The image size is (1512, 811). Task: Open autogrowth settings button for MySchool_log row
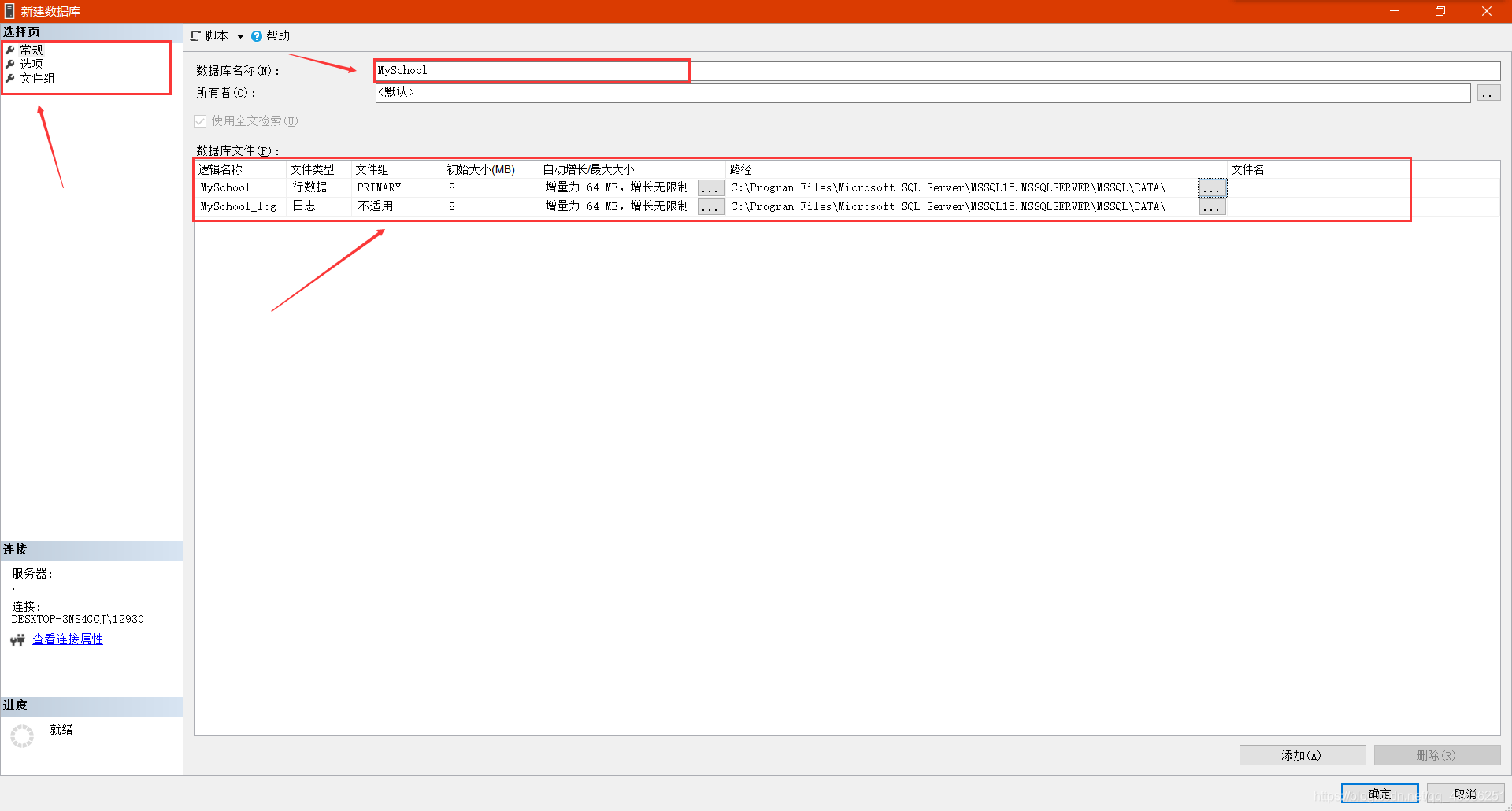[710, 207]
